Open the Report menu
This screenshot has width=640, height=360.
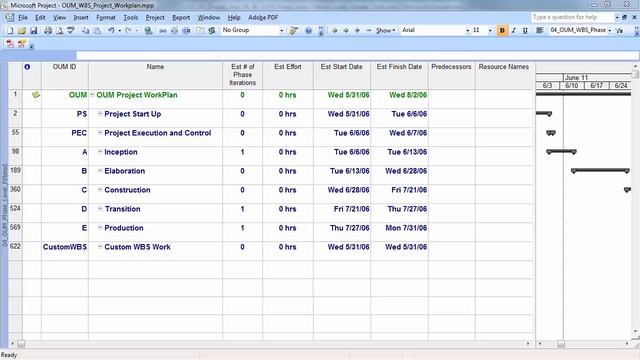pos(181,18)
